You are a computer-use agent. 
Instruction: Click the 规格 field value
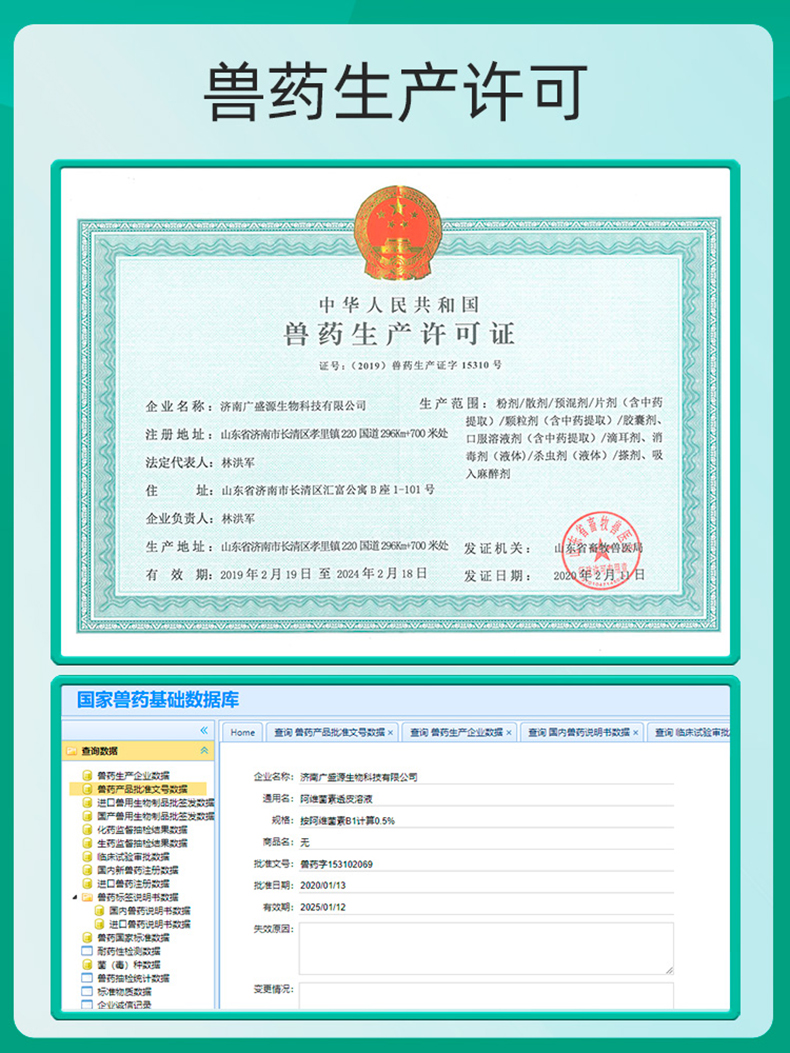pyautogui.click(x=486, y=820)
